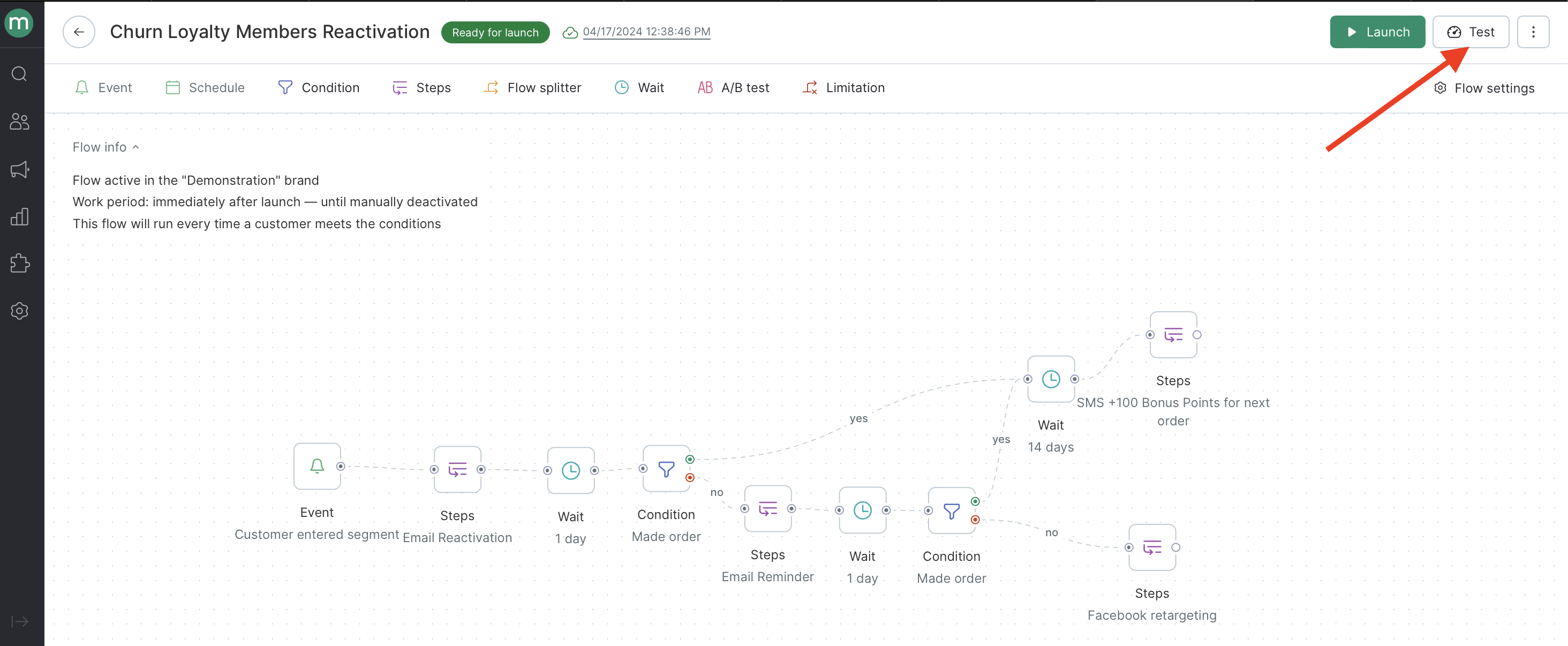Click the '14 days' wait label
The width and height of the screenshot is (1568, 646).
pyautogui.click(x=1051, y=447)
